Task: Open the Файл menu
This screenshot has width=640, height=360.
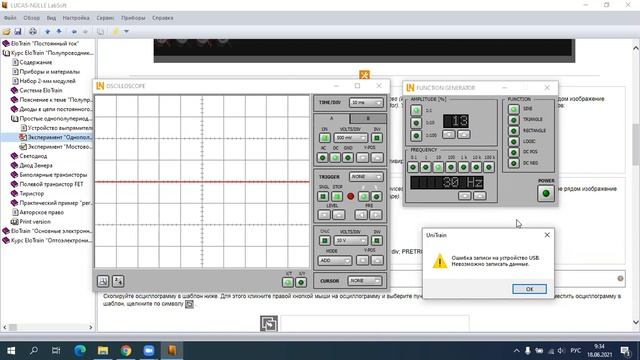Action: pos(10,18)
